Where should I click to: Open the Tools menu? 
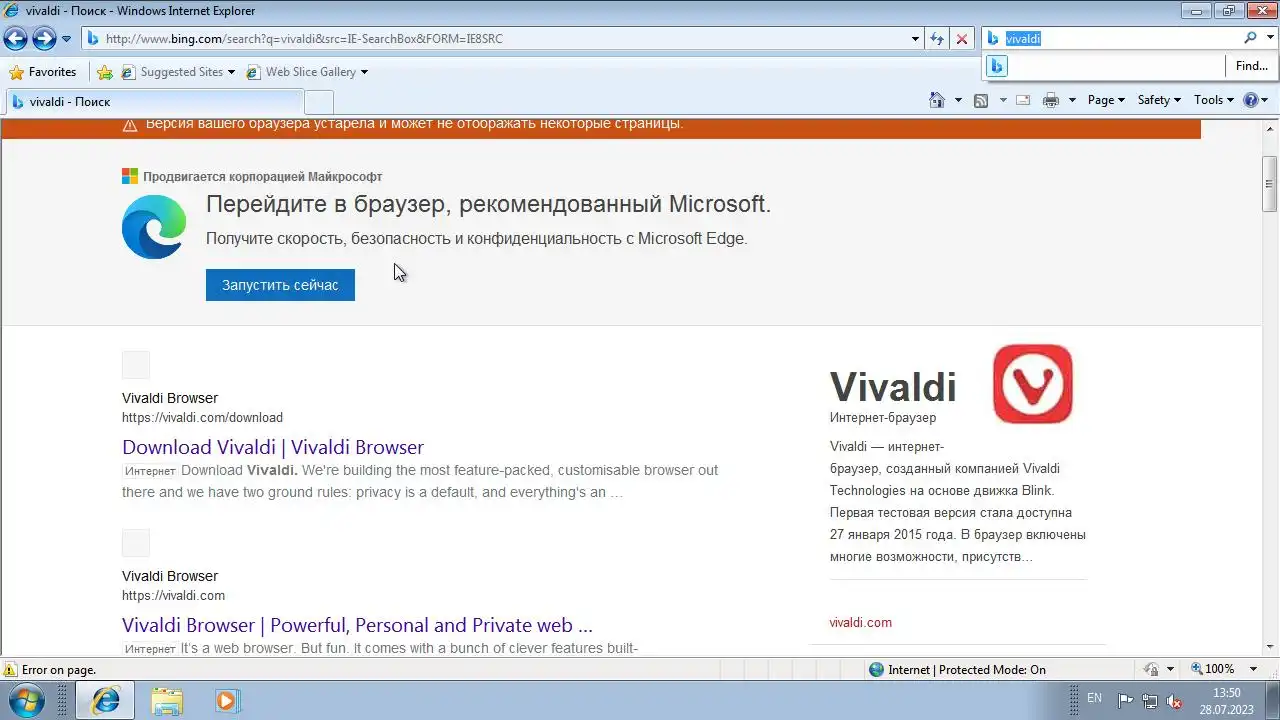(x=1215, y=100)
